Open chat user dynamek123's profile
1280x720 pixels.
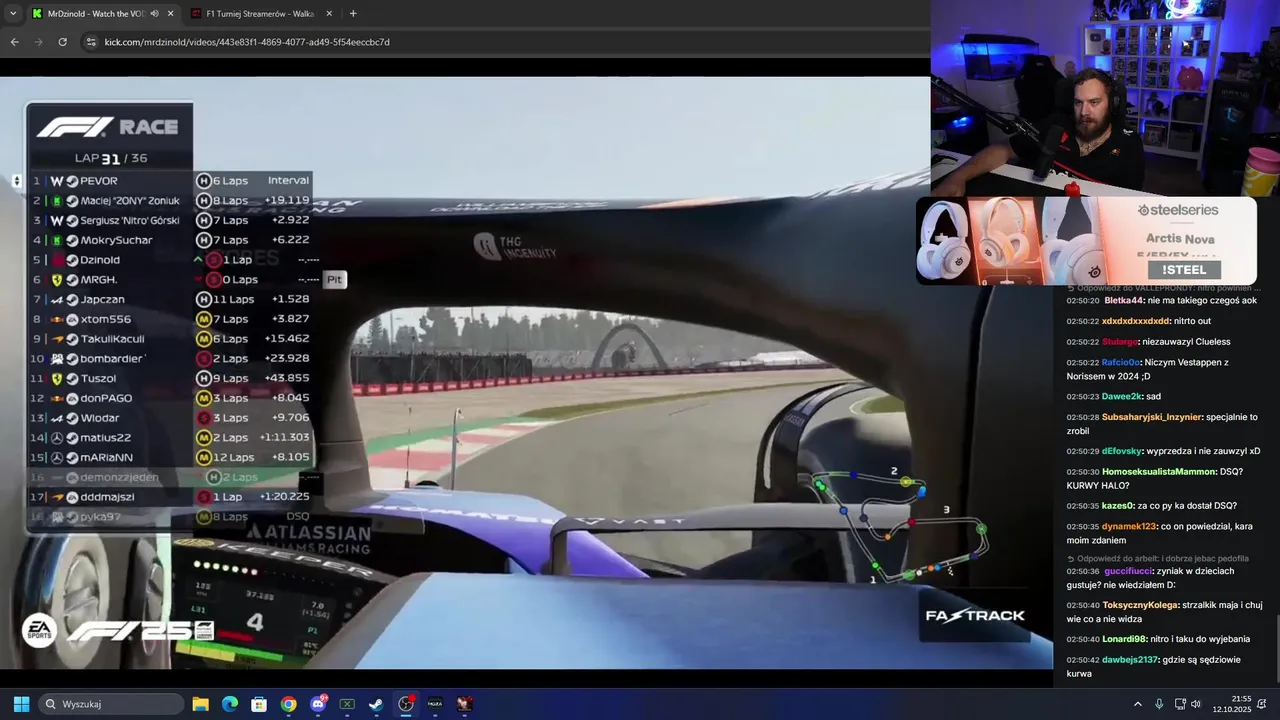1128,526
